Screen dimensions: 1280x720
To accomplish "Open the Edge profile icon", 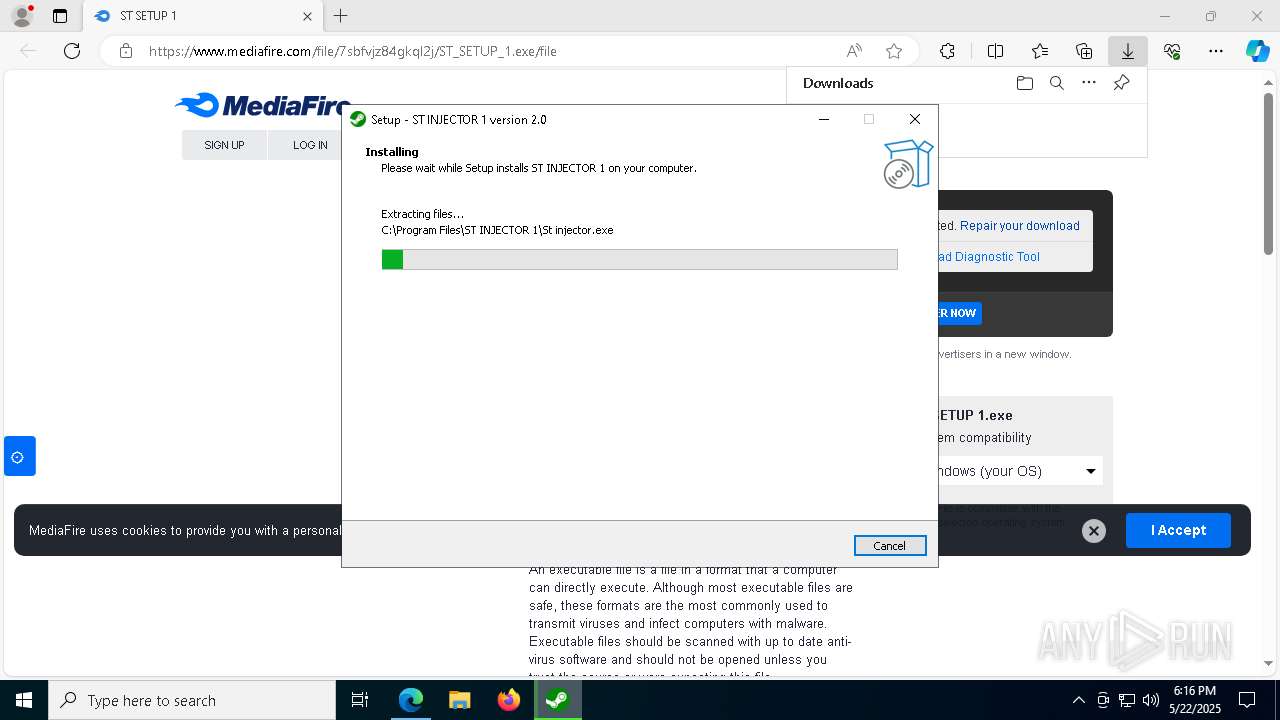I will 21,16.
